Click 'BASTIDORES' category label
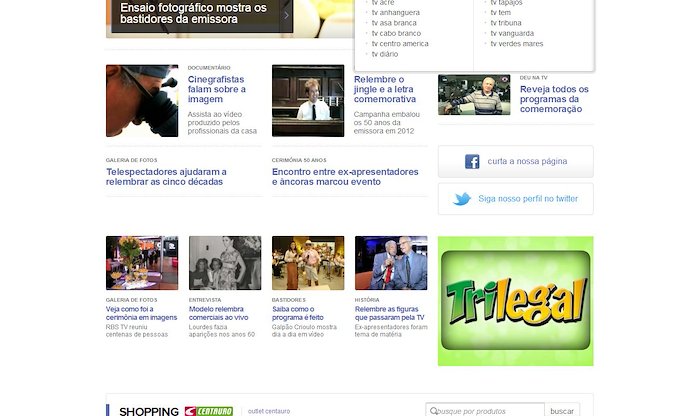 [288, 300]
